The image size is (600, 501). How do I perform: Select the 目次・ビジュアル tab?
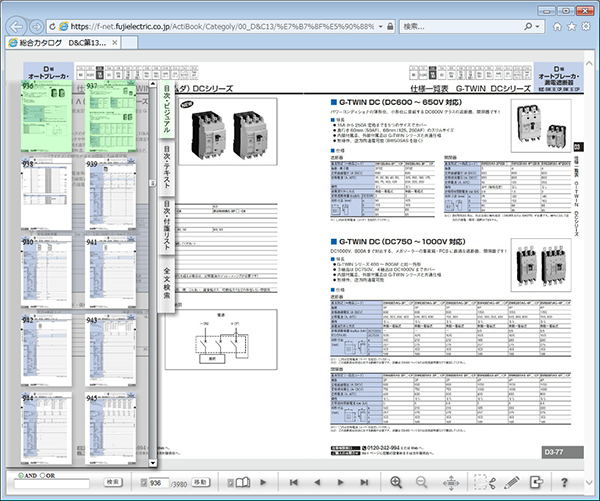coord(167,109)
